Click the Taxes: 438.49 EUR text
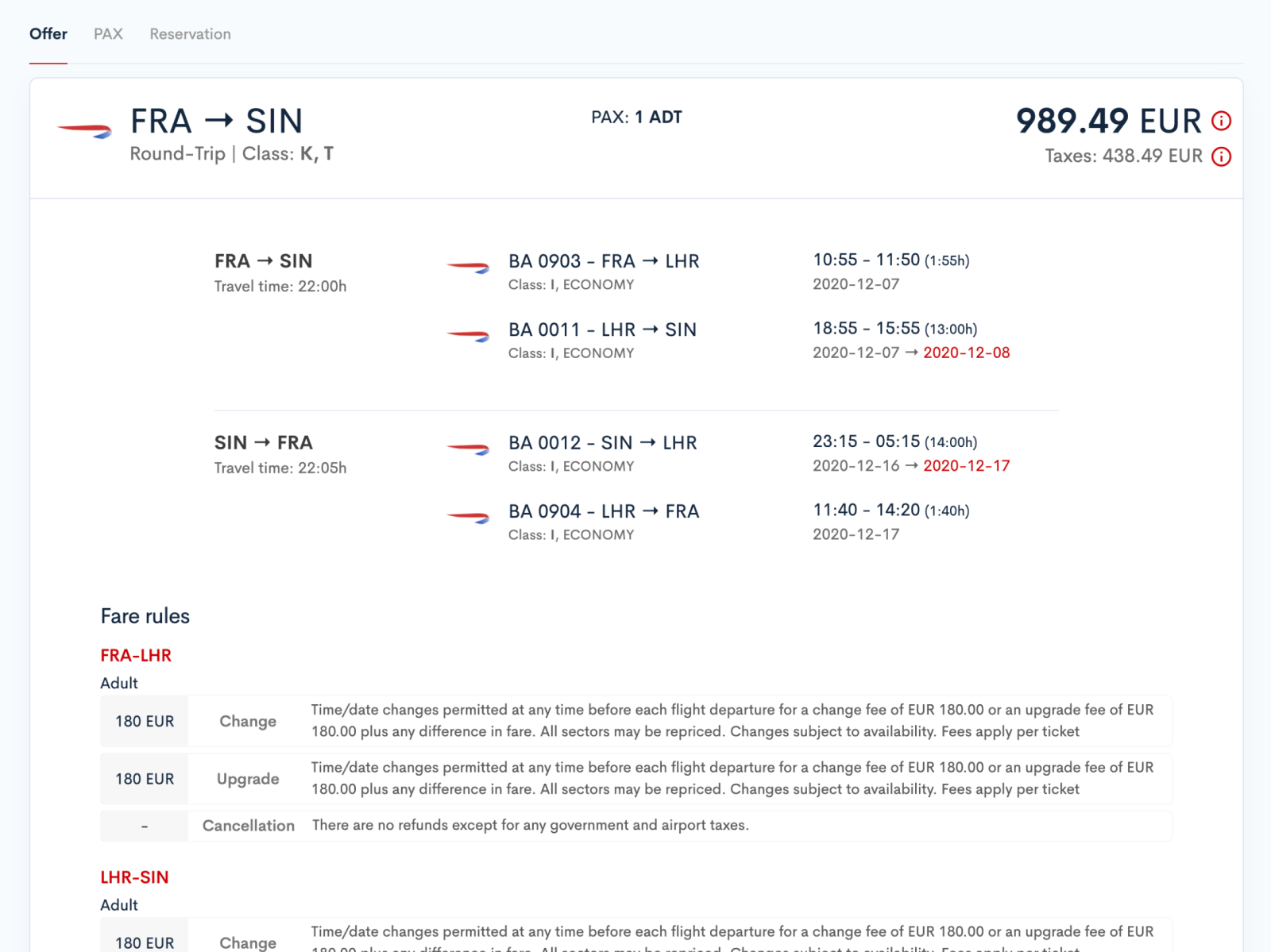 coord(1123,156)
